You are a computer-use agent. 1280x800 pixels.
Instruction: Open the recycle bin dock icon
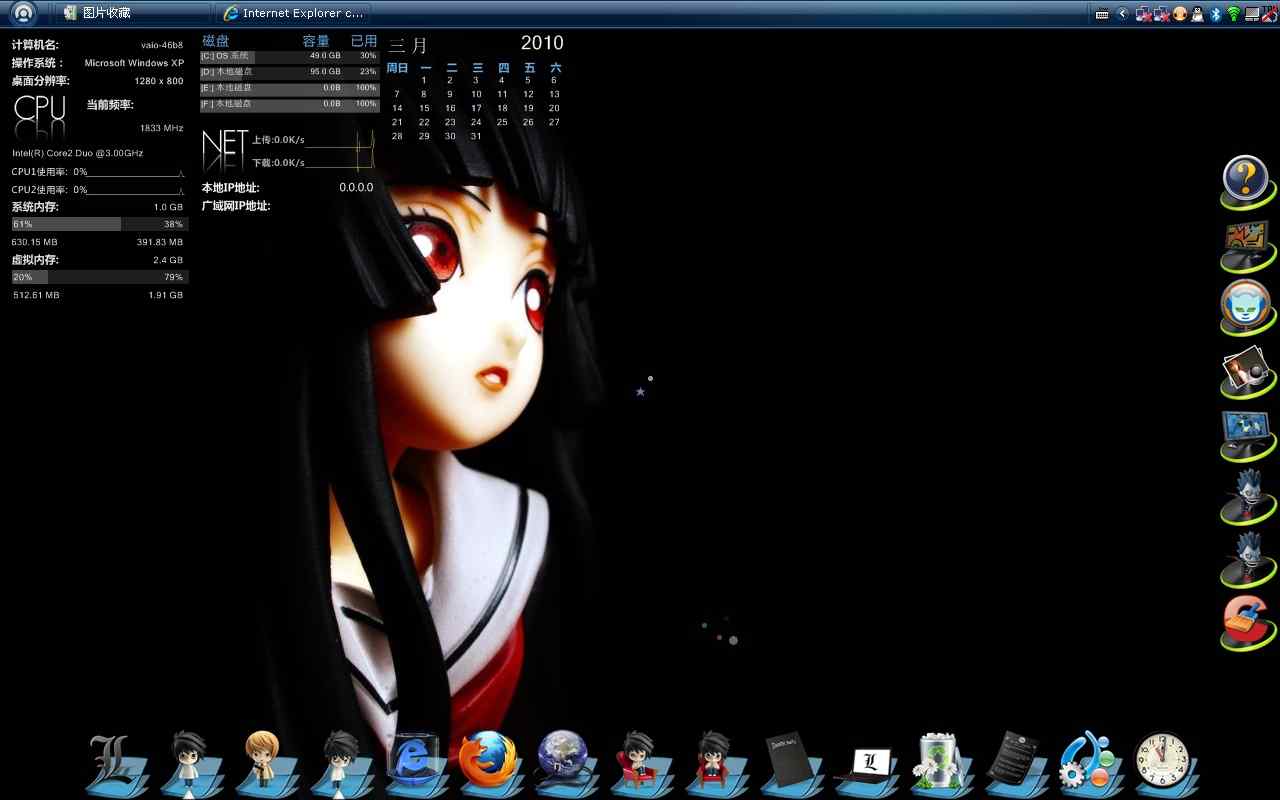click(x=940, y=763)
